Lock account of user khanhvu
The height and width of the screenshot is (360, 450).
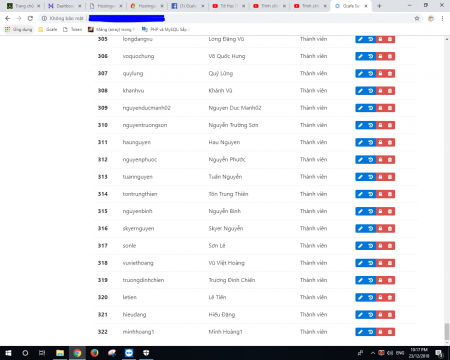click(x=380, y=91)
